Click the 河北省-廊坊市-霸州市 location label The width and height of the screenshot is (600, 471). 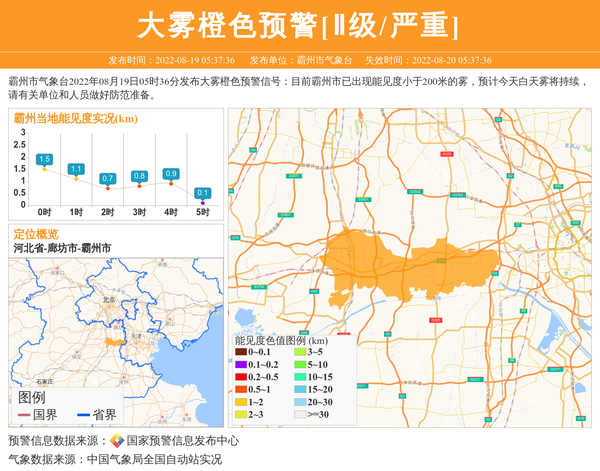62,247
